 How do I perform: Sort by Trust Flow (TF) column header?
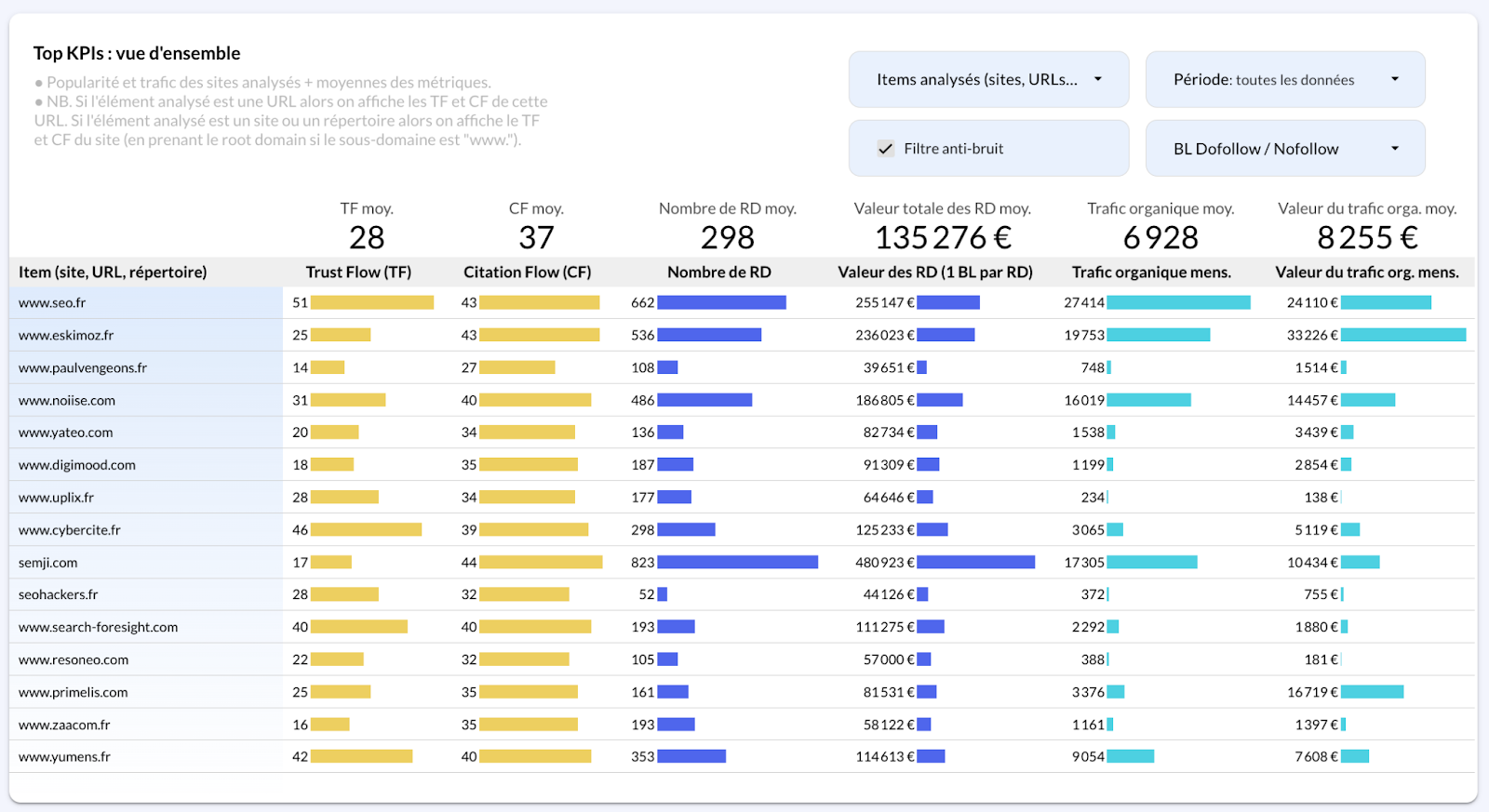coord(358,273)
